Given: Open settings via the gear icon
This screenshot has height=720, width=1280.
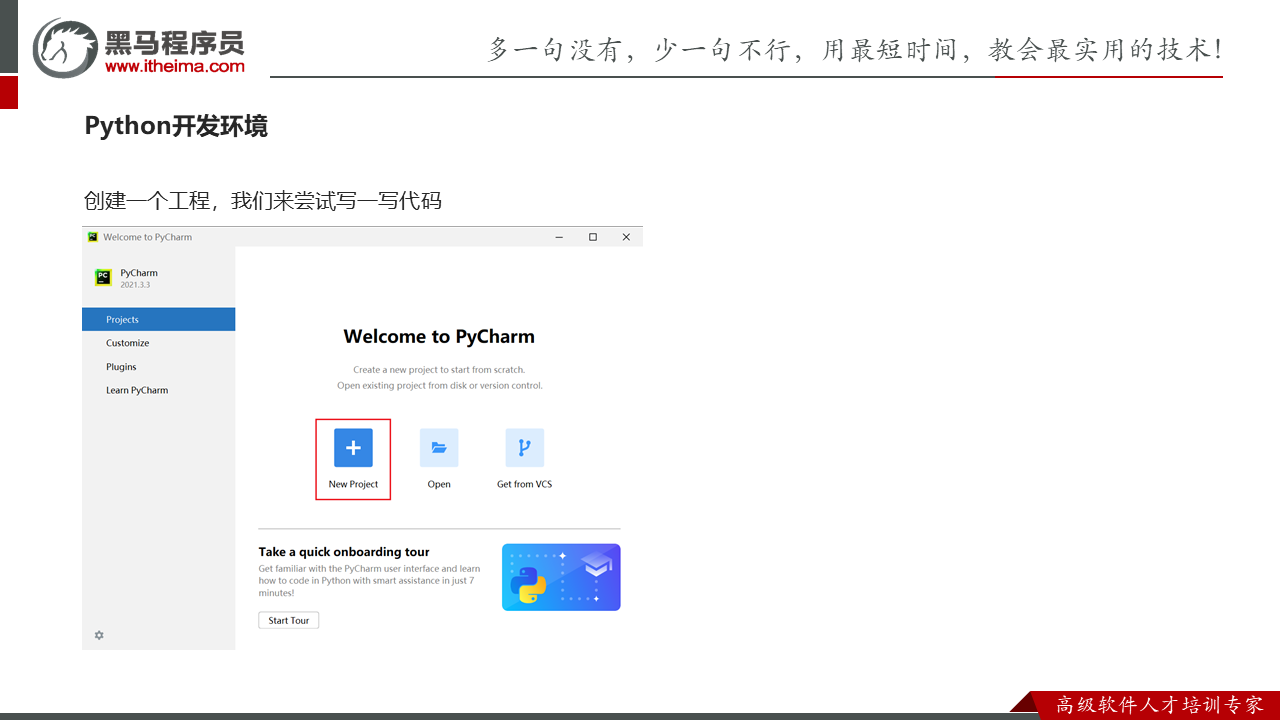Looking at the screenshot, I should (99, 635).
